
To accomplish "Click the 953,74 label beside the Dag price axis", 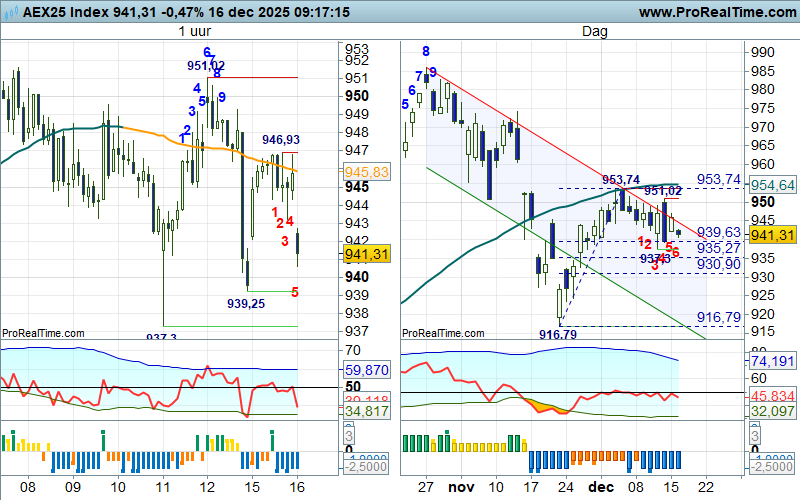I will [x=719, y=180].
